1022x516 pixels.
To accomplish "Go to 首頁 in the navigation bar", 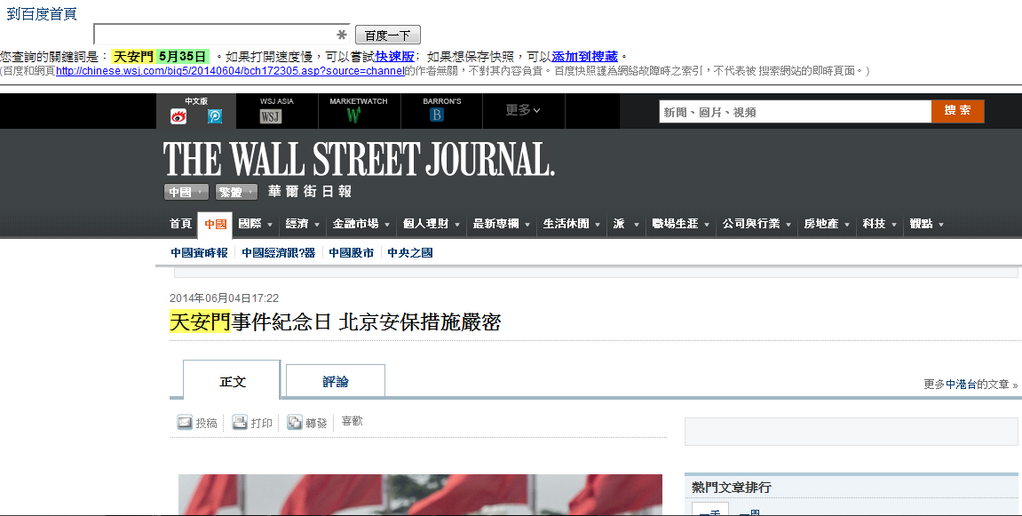I will (181, 224).
